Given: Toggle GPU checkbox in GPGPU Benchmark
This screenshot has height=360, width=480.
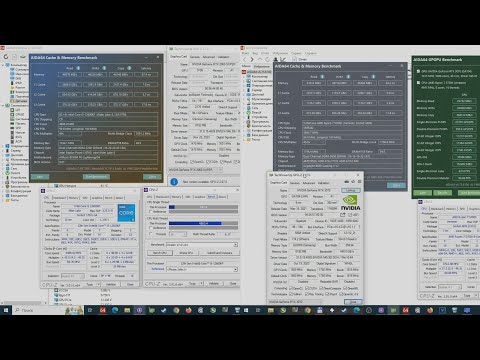Looking at the screenshot, I should 418,71.
